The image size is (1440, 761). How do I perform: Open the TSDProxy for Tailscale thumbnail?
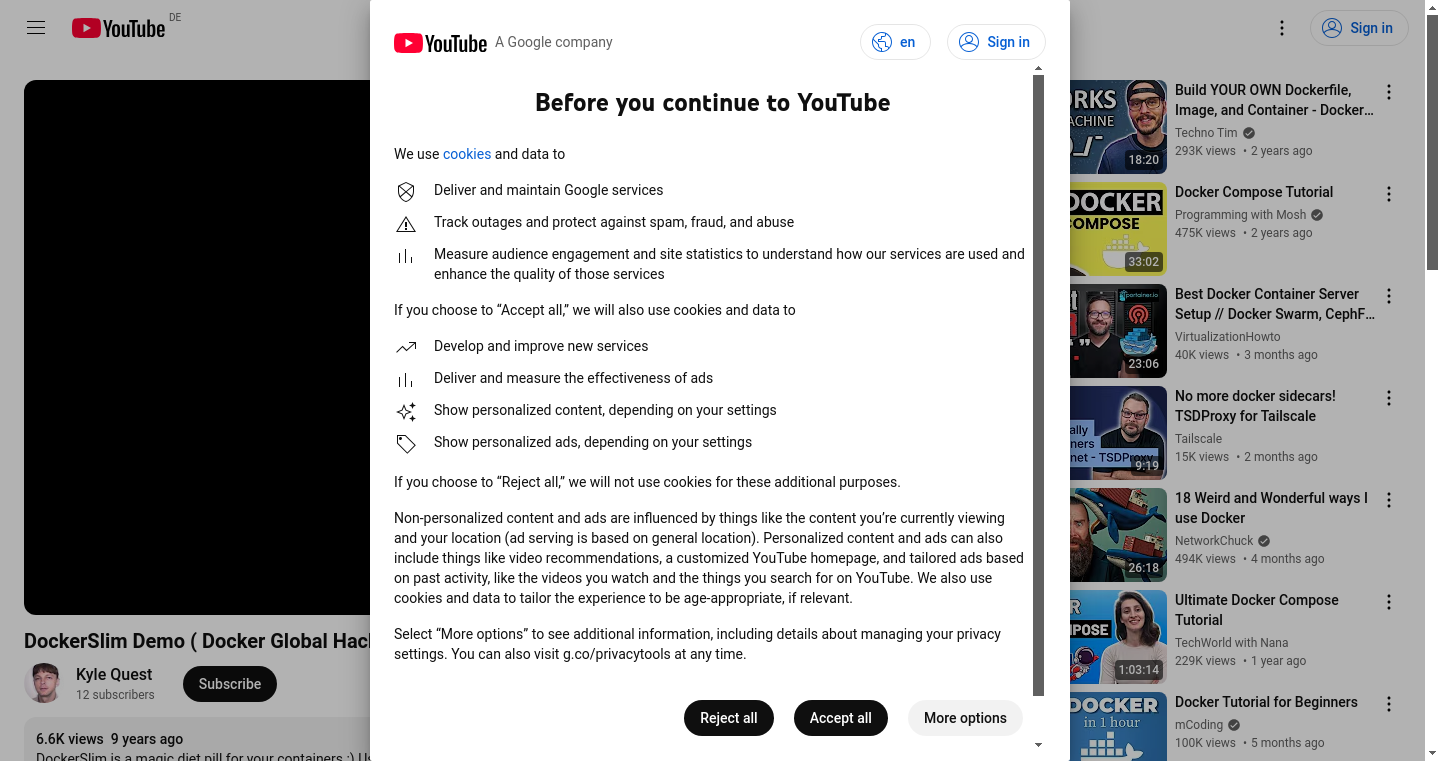pyautogui.click(x=1118, y=433)
